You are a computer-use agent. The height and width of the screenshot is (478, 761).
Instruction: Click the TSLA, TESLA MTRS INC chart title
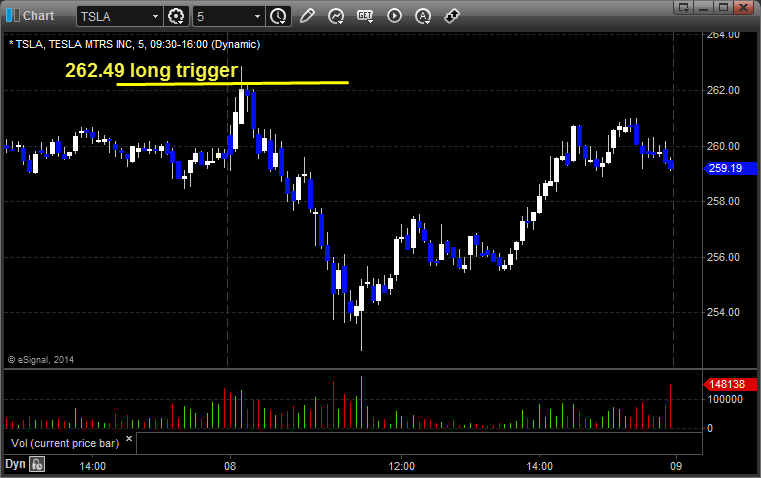[134, 44]
